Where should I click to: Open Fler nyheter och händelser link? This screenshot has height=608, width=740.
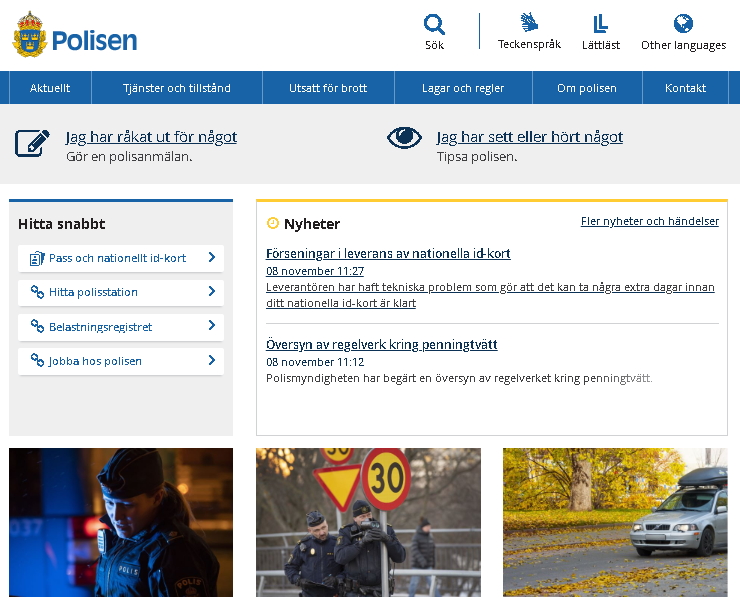[x=650, y=221]
